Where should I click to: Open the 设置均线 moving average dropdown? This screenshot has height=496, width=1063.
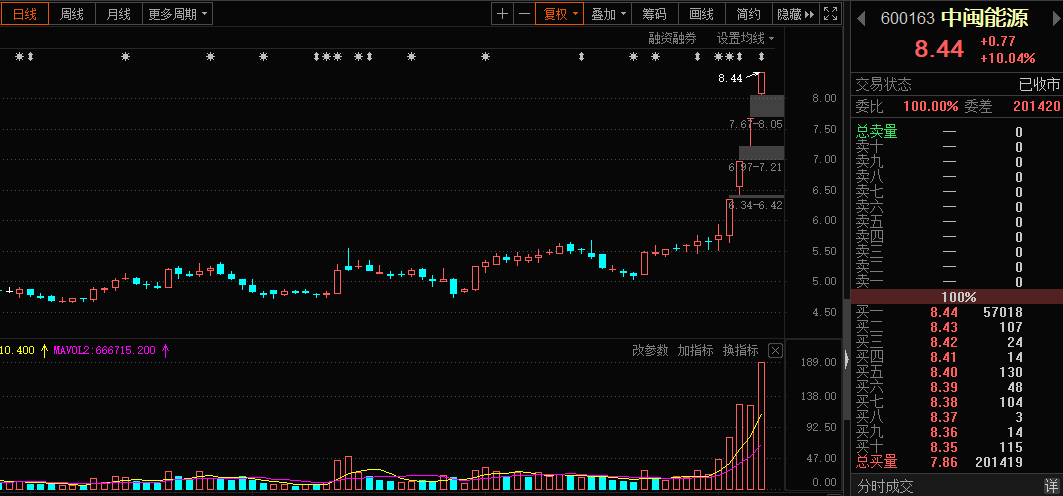(x=745, y=38)
